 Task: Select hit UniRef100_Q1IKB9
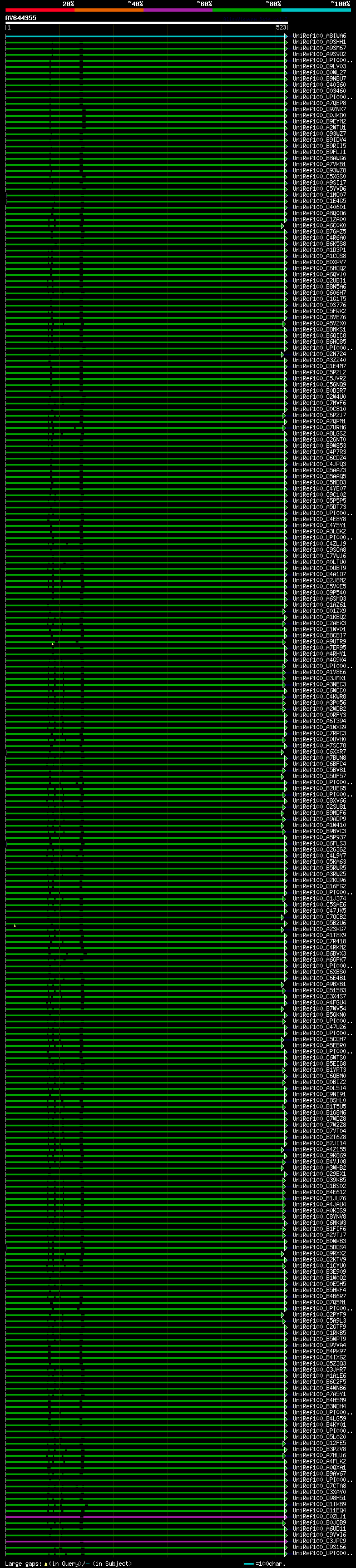coord(319,1504)
